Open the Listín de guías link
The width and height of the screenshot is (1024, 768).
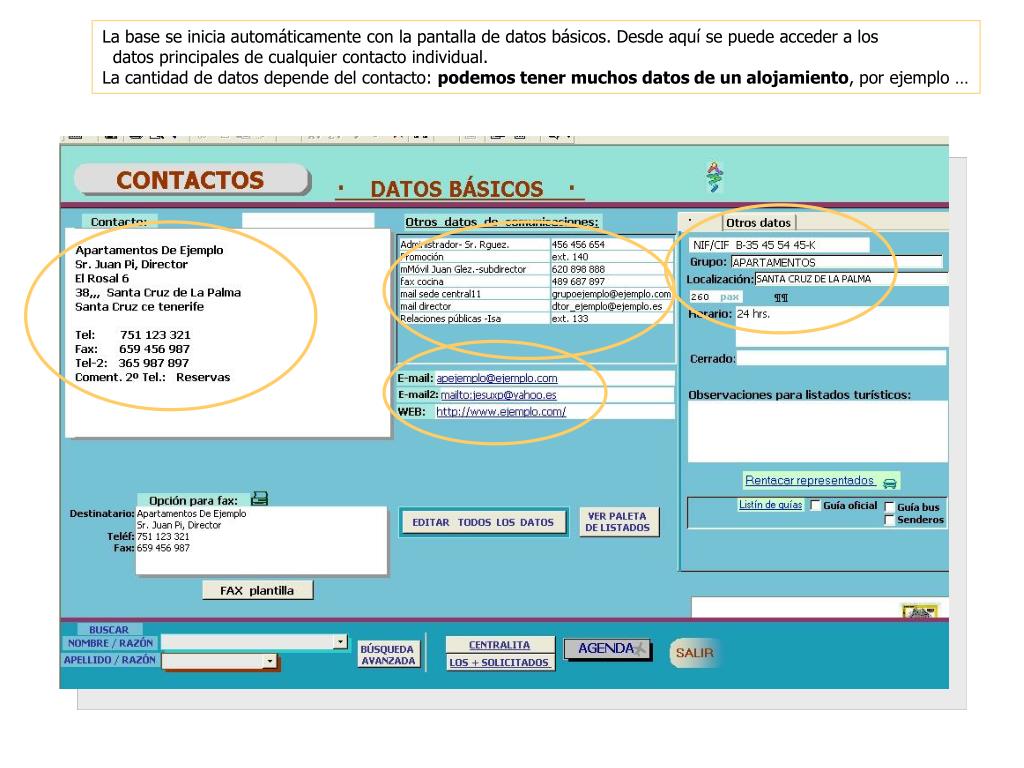coord(770,505)
